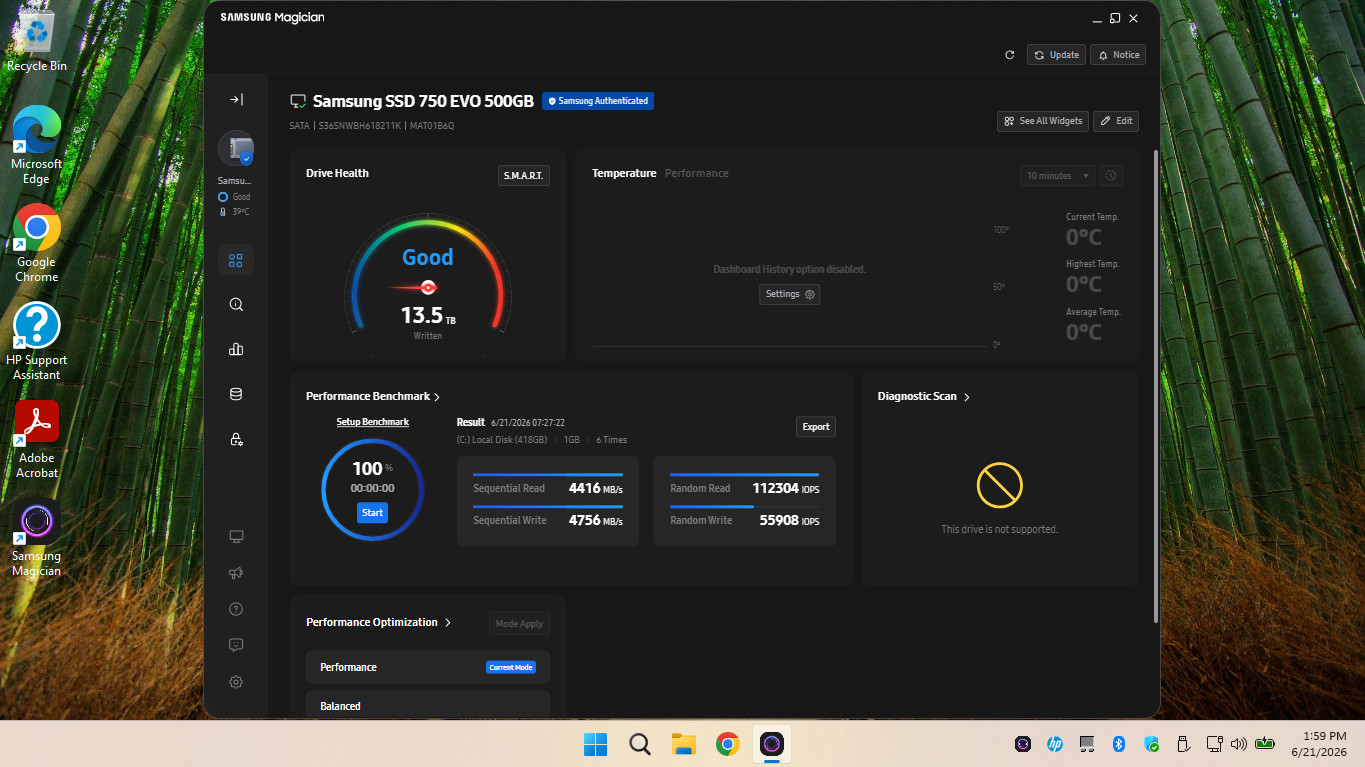Image resolution: width=1365 pixels, height=767 pixels.
Task: Select the Samsung drive thumbnail in sidebar
Action: [x=236, y=148]
